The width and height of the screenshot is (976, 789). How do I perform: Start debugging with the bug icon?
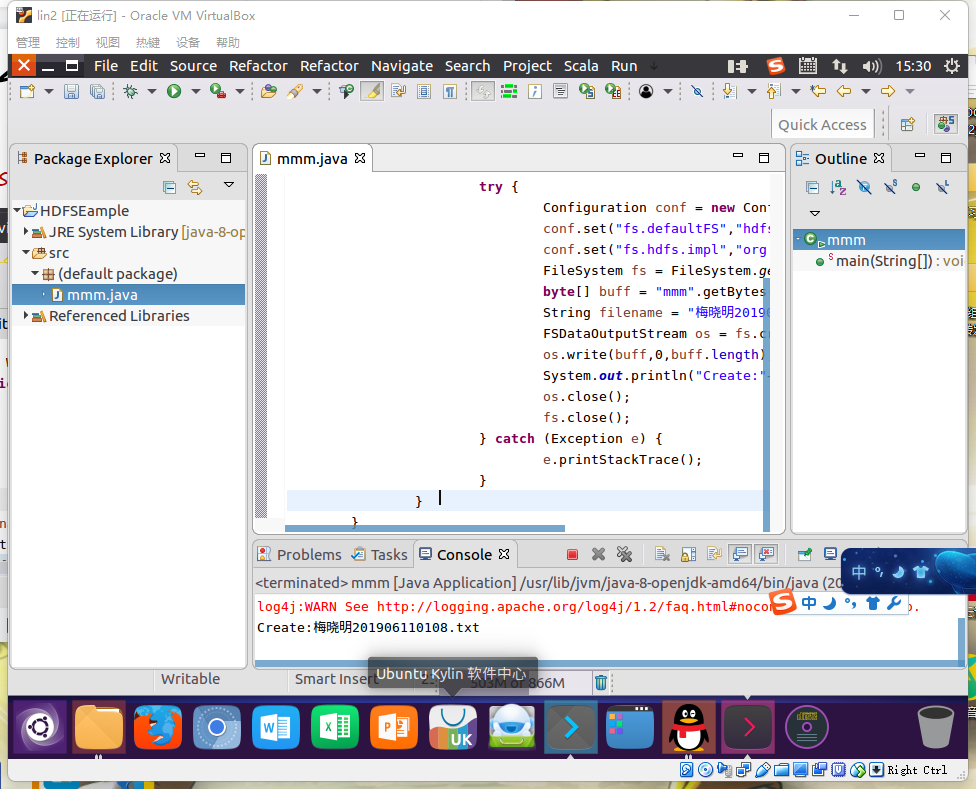point(130,91)
